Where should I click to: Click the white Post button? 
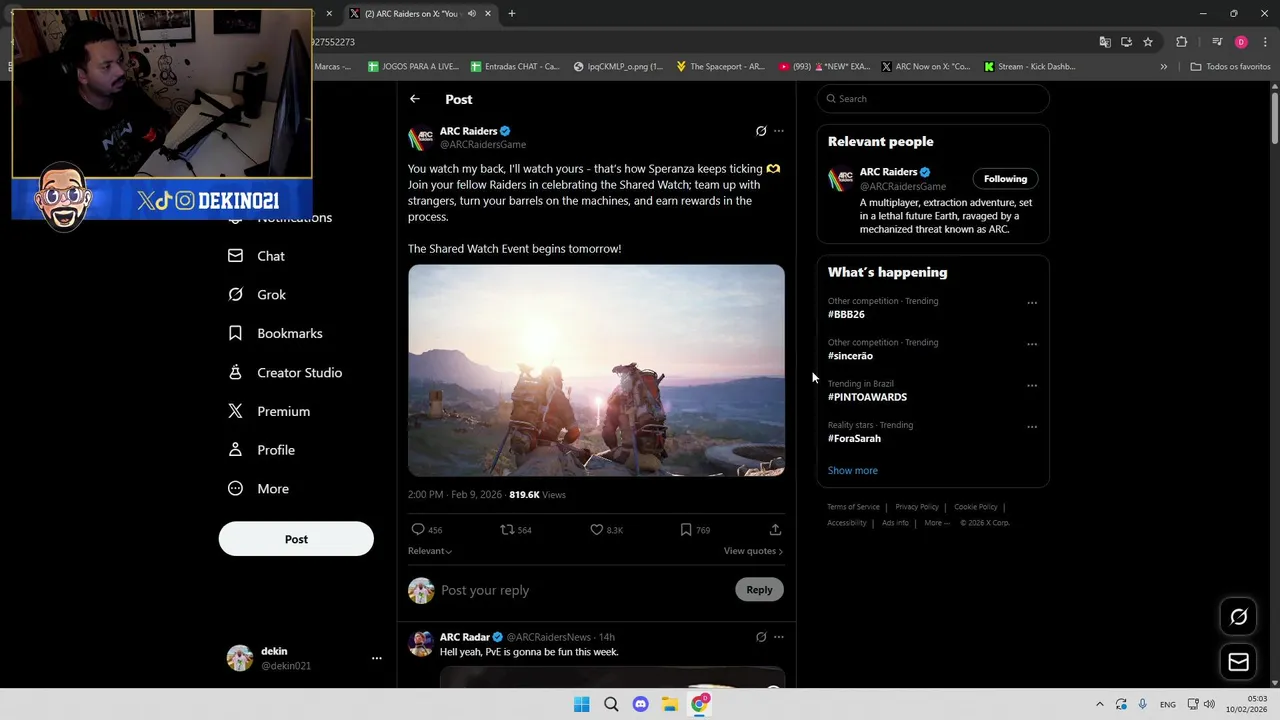[x=296, y=539]
